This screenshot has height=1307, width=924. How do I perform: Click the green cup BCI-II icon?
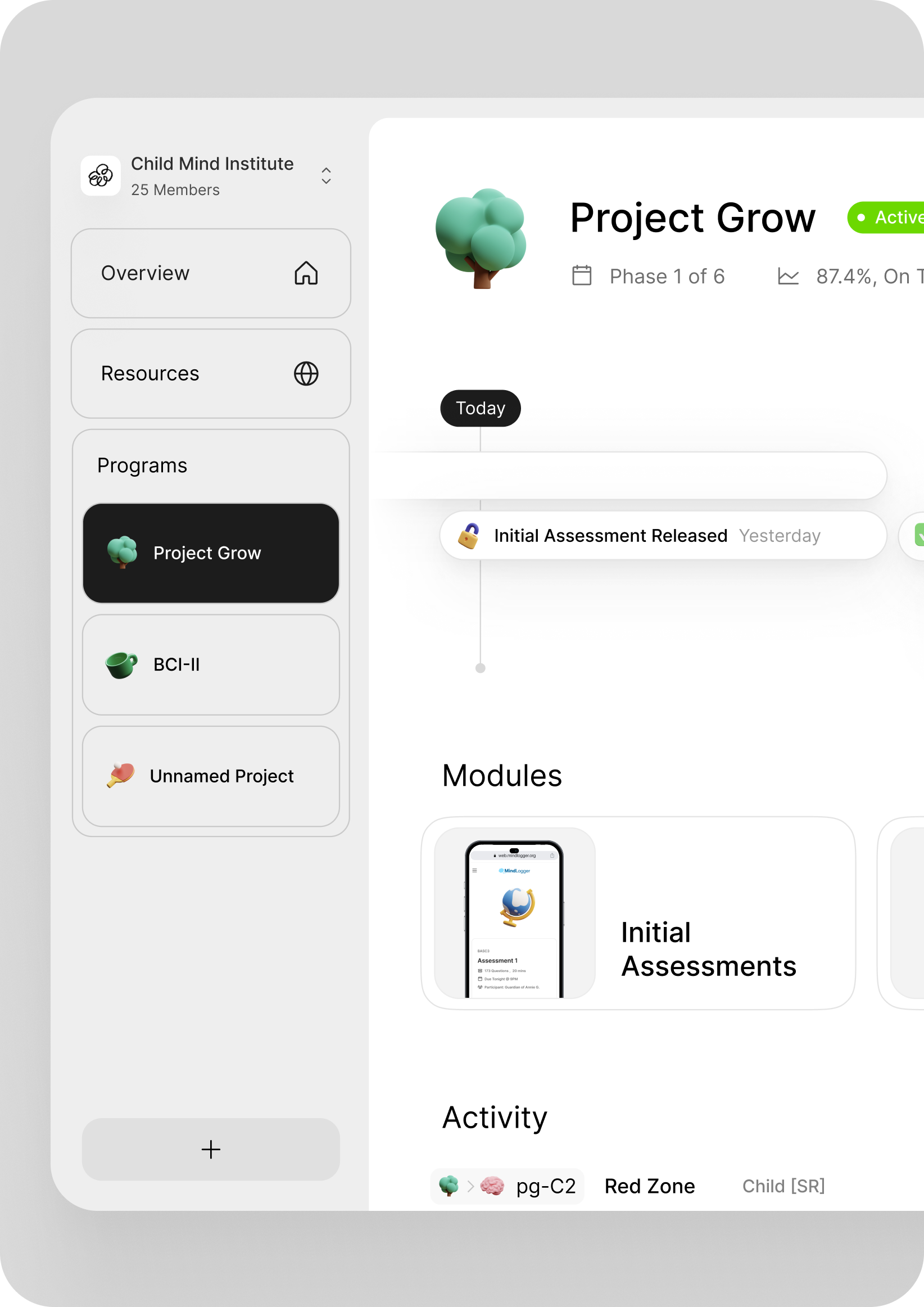click(x=121, y=664)
